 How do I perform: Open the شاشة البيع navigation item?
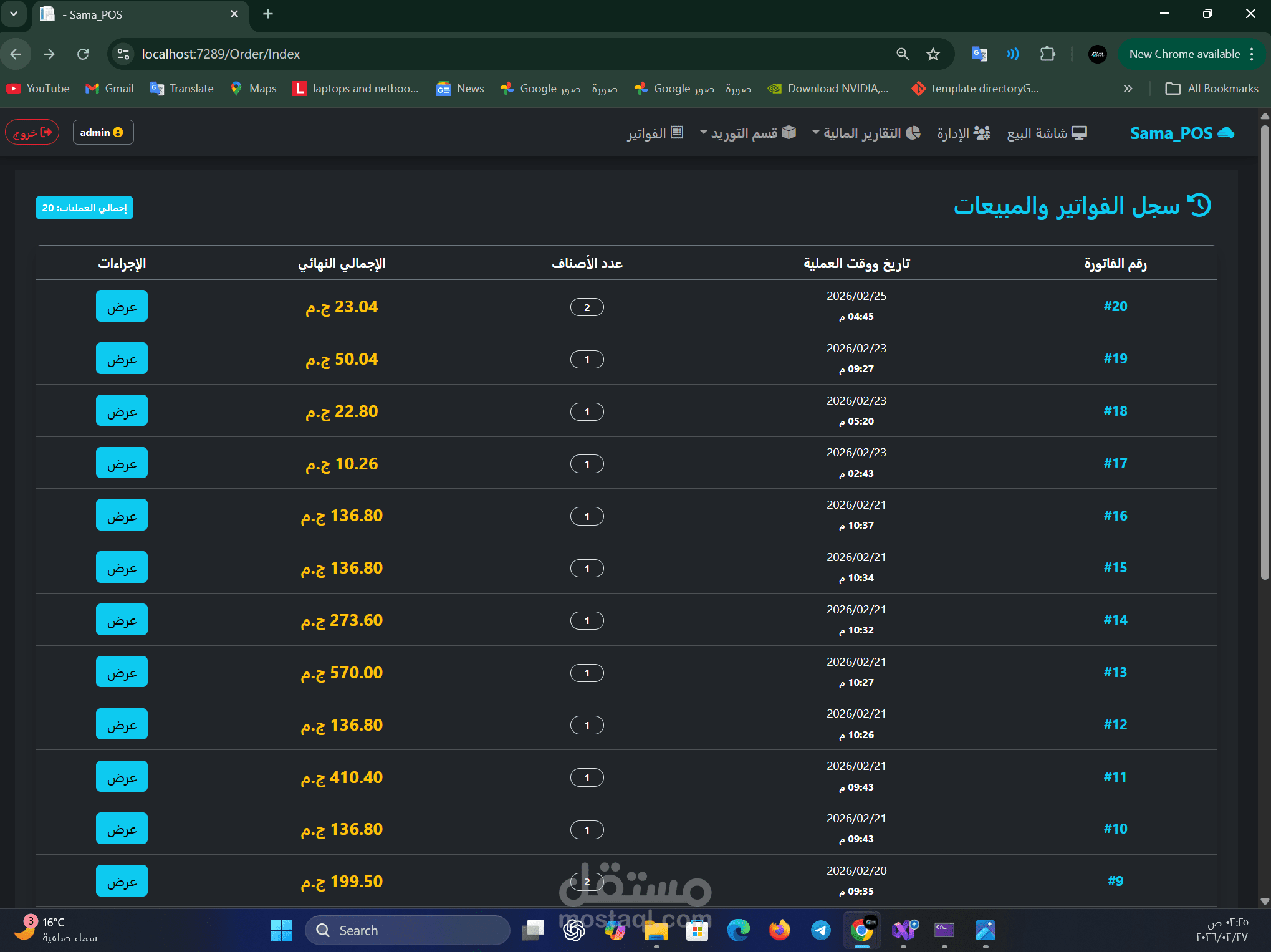(1047, 133)
